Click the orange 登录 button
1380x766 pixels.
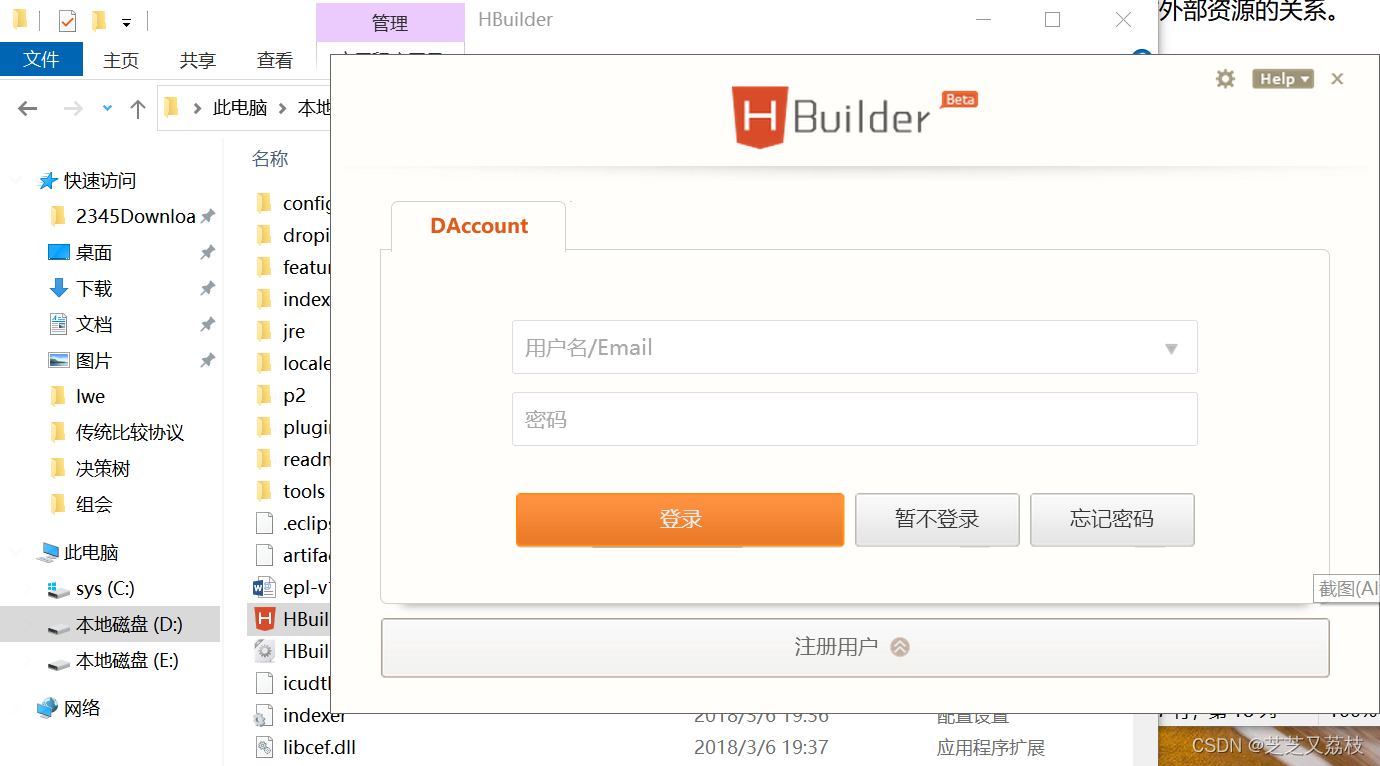pos(680,519)
